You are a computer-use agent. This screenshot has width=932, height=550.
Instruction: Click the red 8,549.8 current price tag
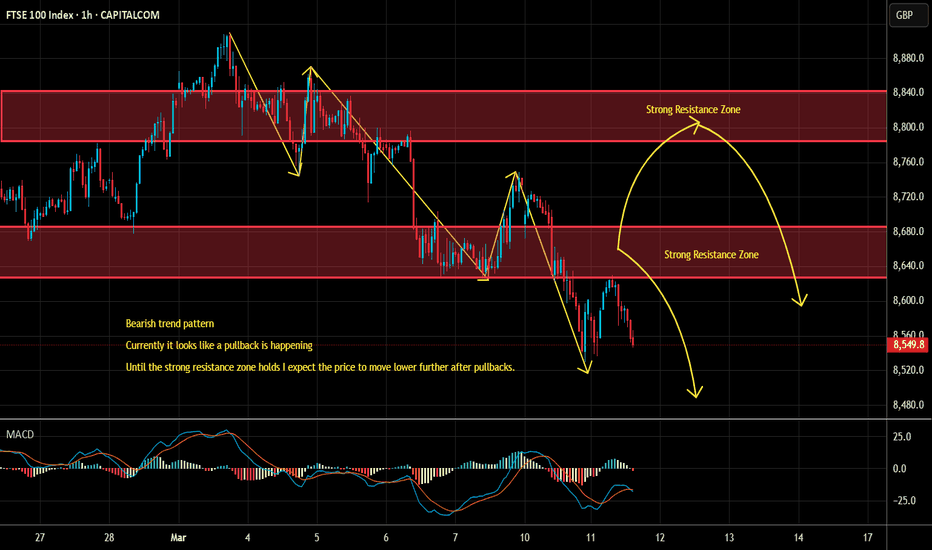pos(908,345)
